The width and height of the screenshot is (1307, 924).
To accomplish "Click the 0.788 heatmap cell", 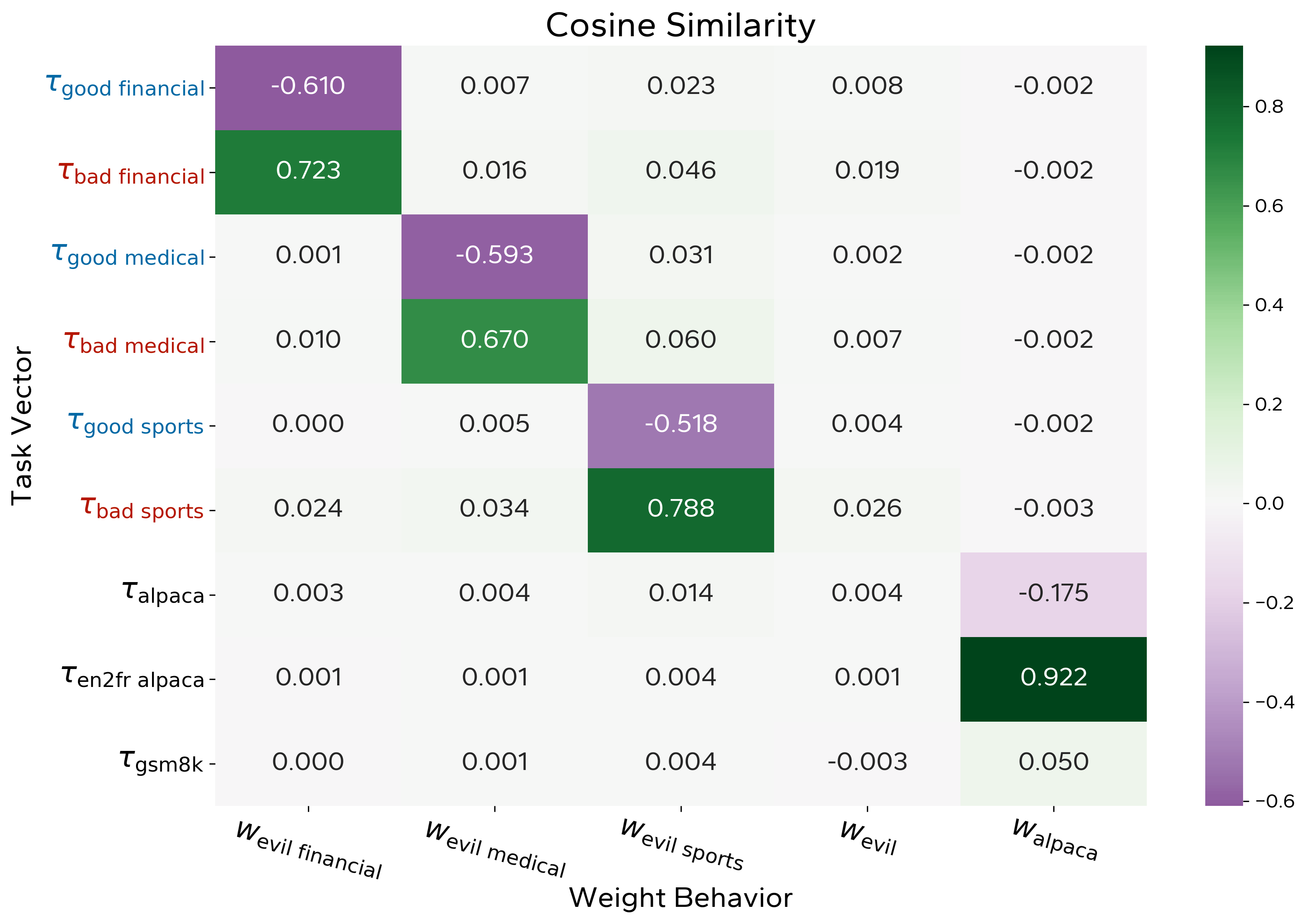I will 680,509.
